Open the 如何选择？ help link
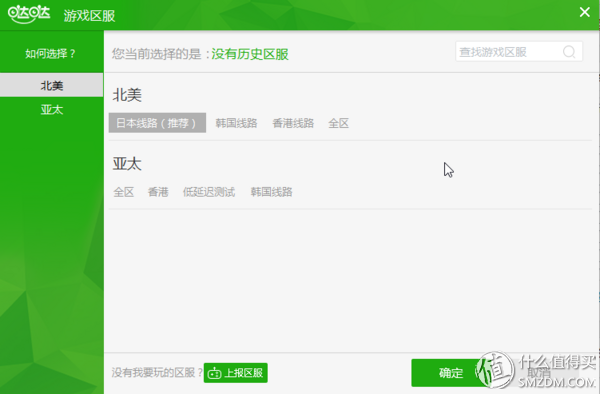The width and height of the screenshot is (600, 394). pyautogui.click(x=51, y=54)
